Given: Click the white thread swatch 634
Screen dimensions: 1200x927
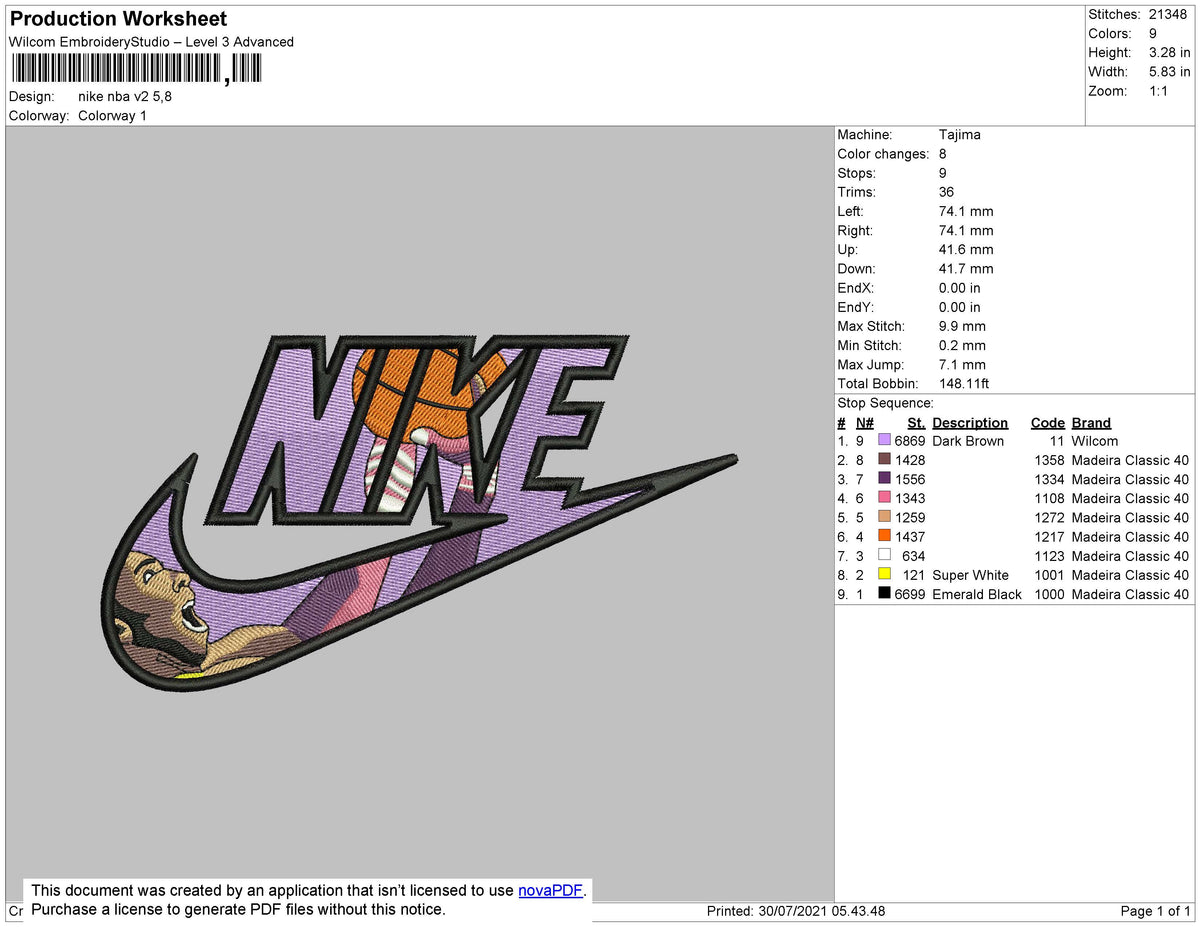Looking at the screenshot, I should (x=886, y=556).
